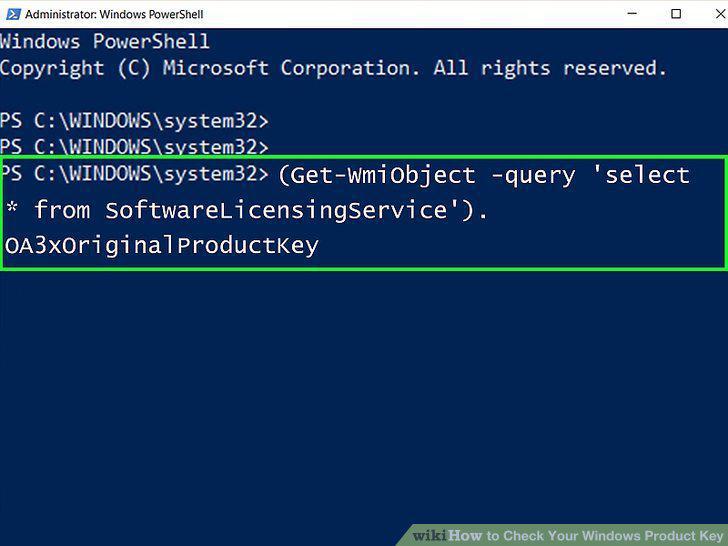The image size is (728, 546).
Task: Select the first PS C:\WINDOWS\system32 prompt
Action: click(134, 121)
